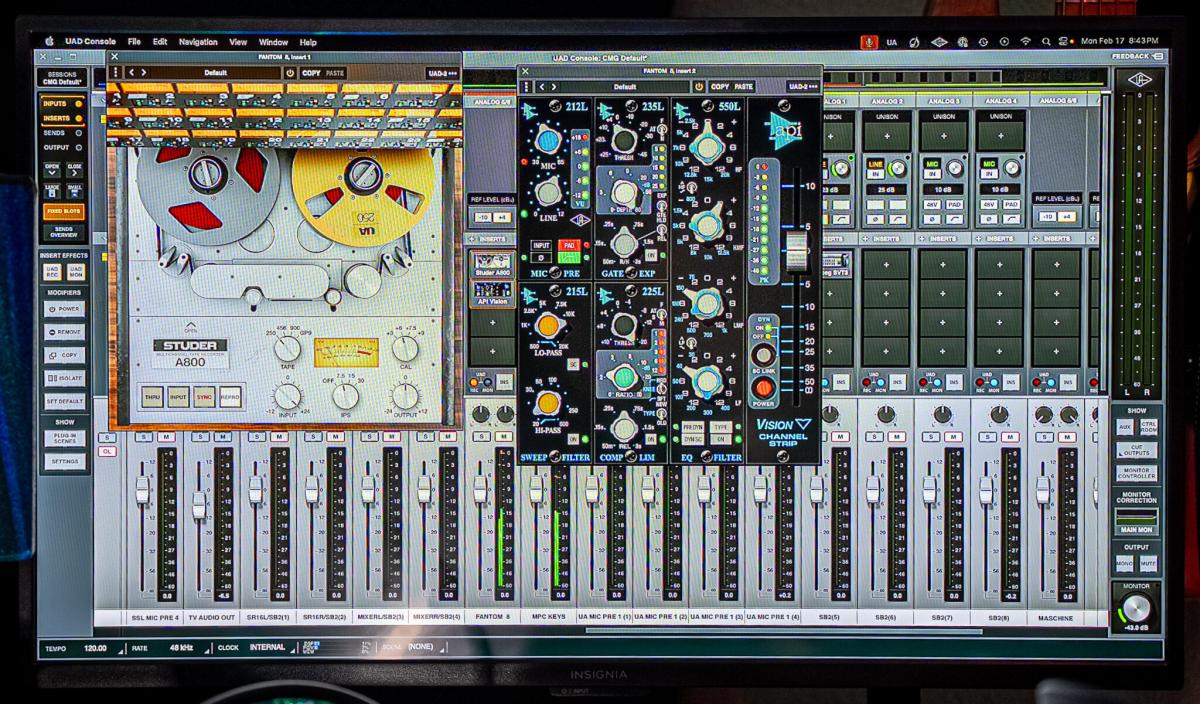Toggle the Studer A800 plugin power icon
This screenshot has width=1200, height=704.
pos(290,73)
